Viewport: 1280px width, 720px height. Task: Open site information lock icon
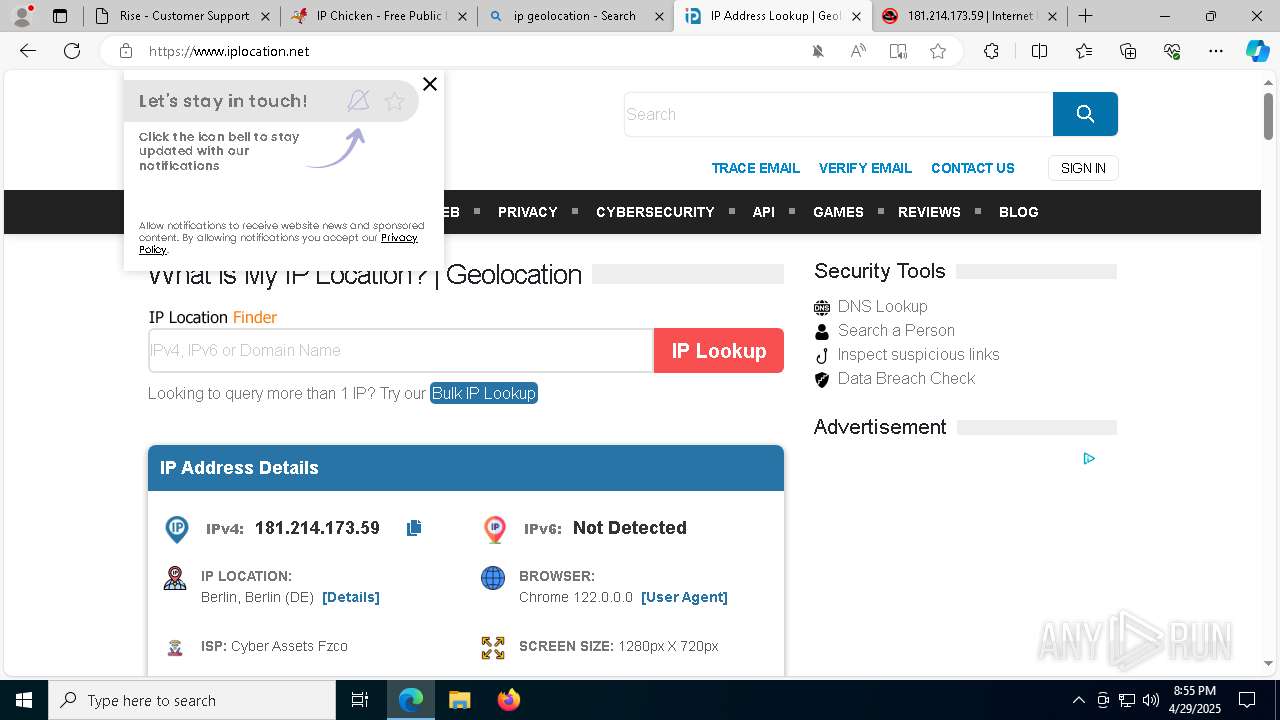pyautogui.click(x=125, y=51)
